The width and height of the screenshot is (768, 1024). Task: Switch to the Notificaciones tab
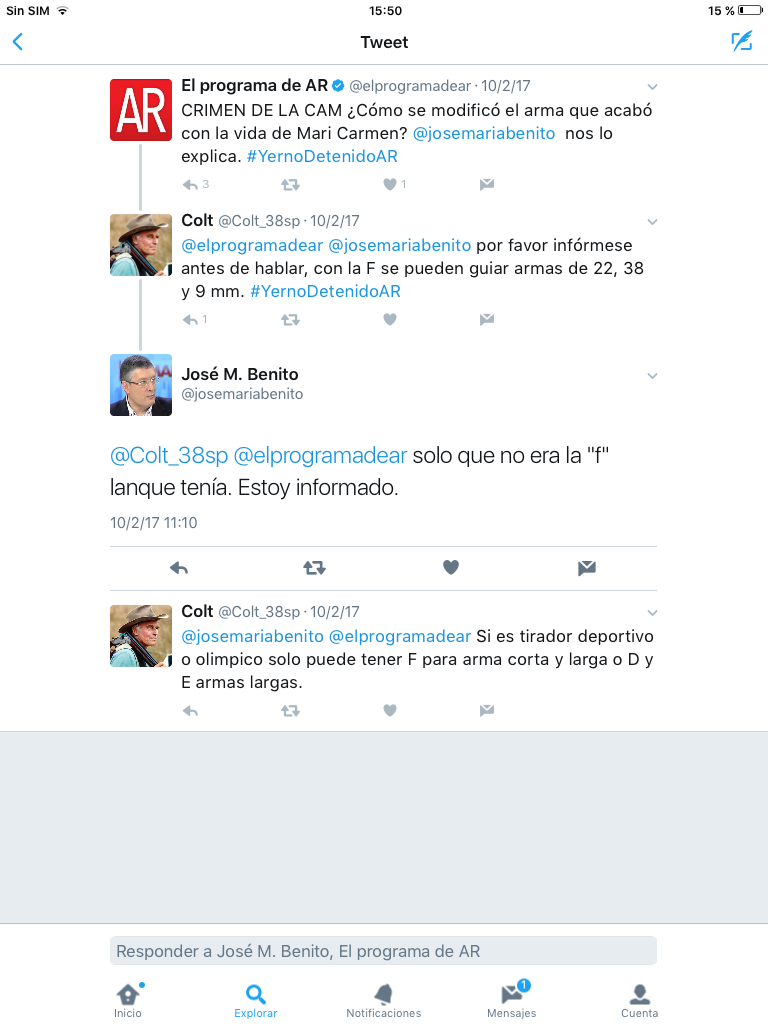[x=383, y=1000]
